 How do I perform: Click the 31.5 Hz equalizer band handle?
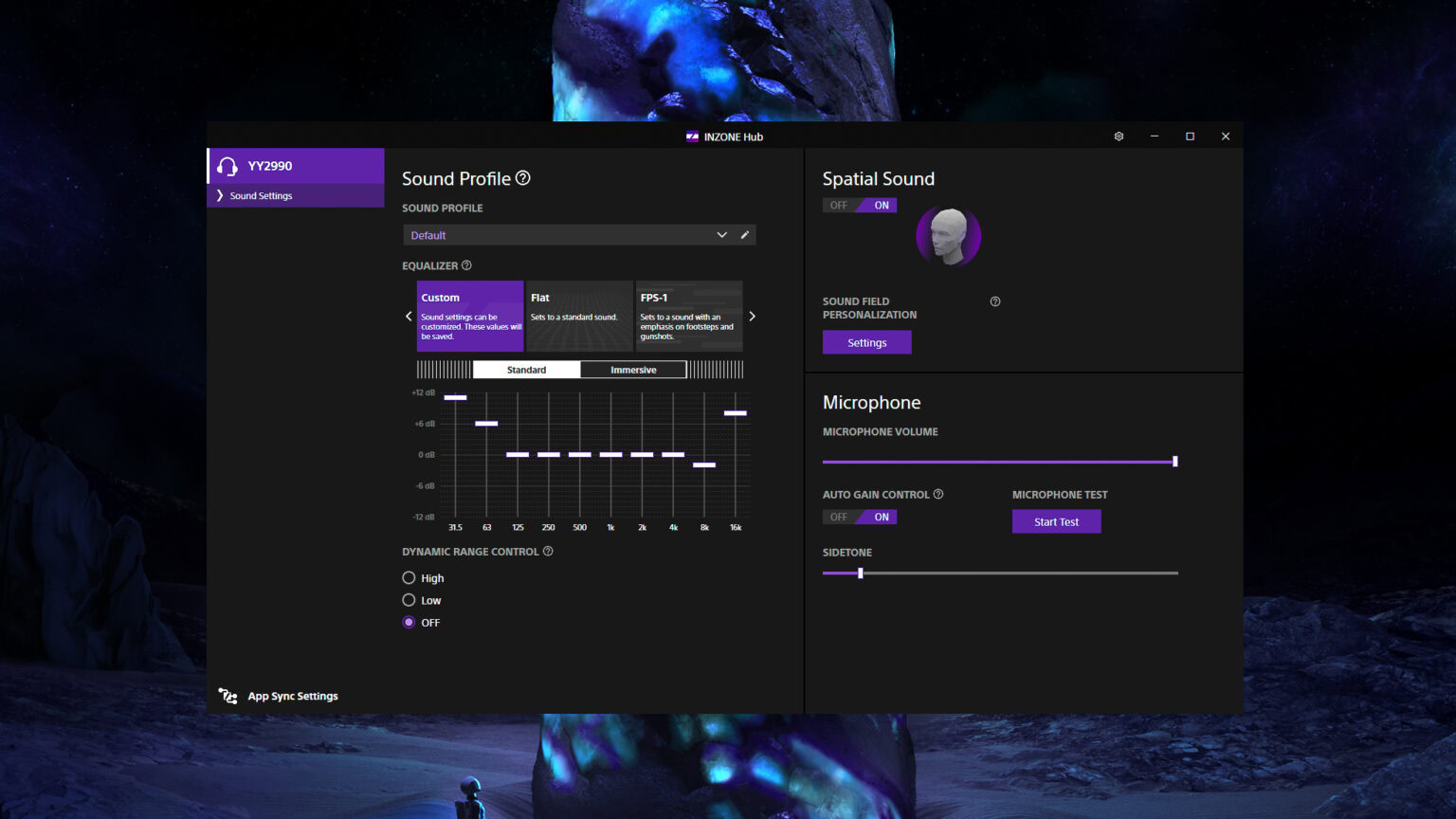coord(455,397)
